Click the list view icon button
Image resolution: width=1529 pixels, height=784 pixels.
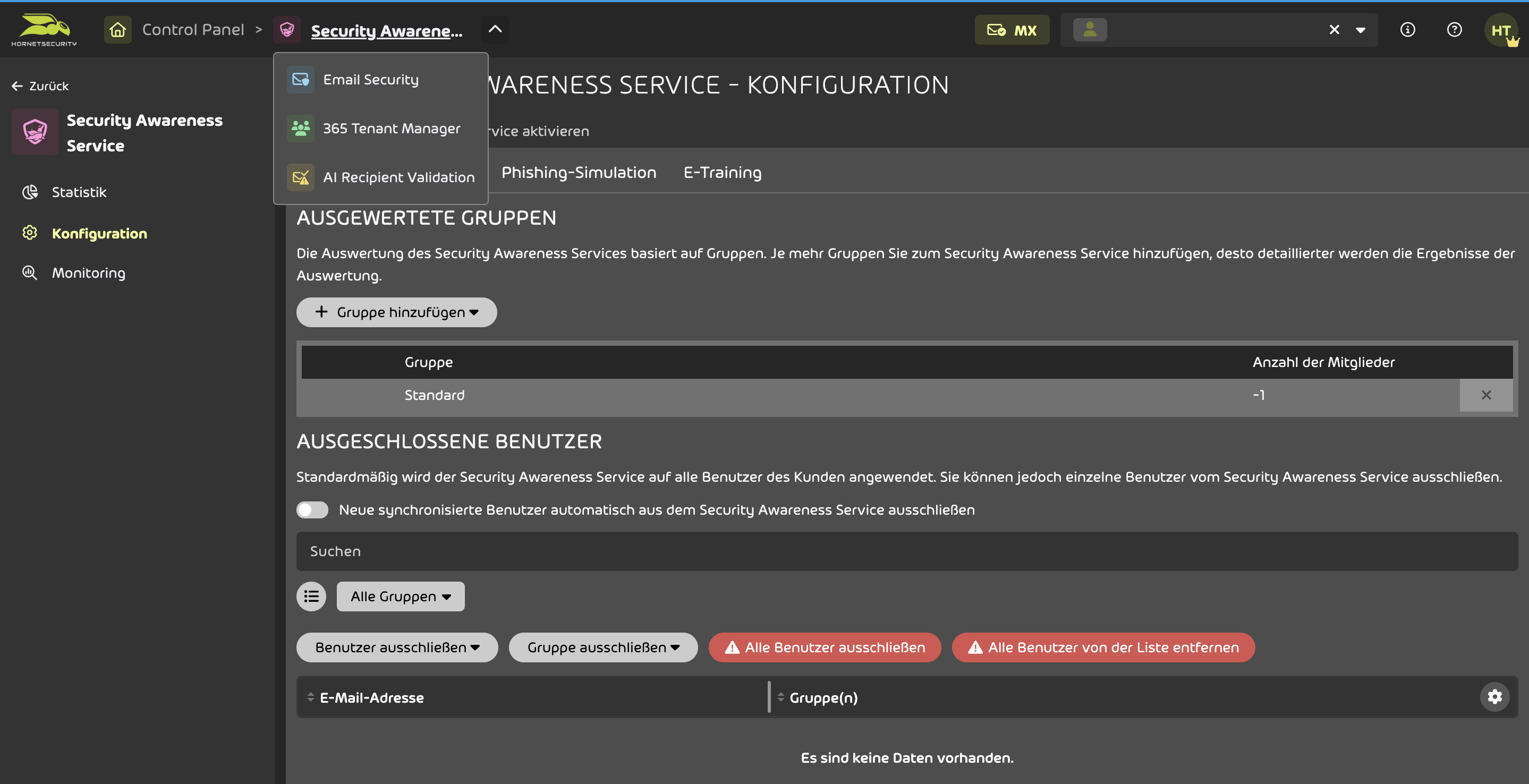(311, 596)
